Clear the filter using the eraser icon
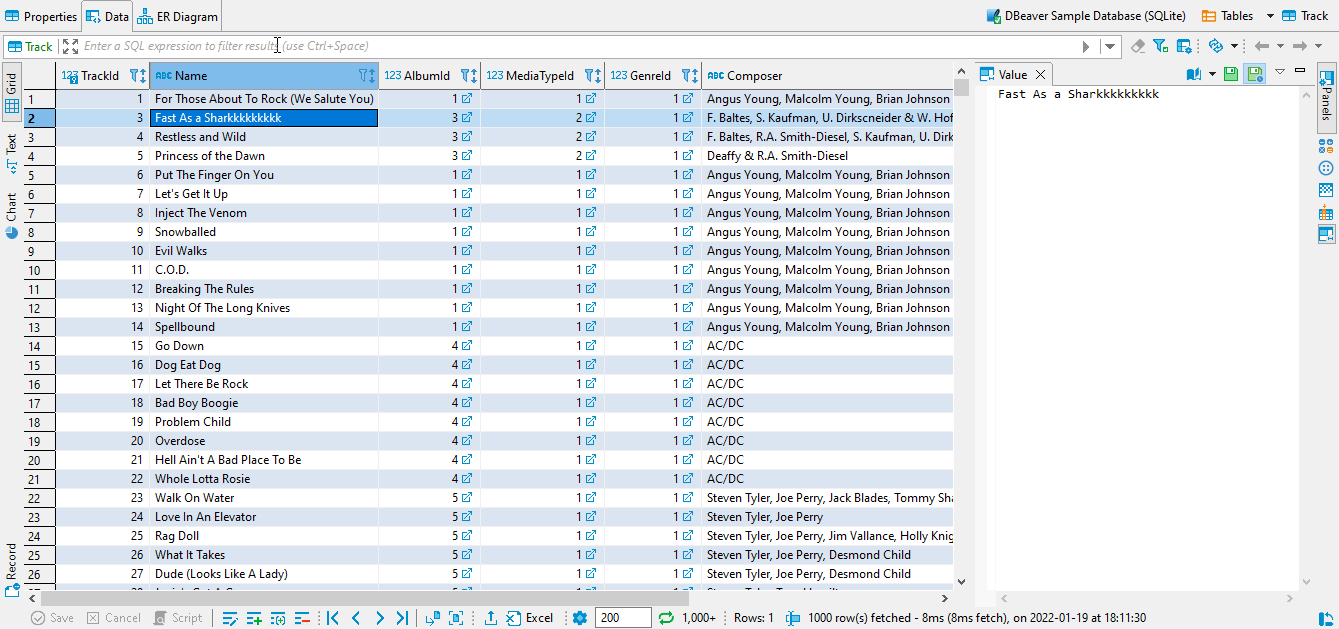This screenshot has height=629, width=1339. [x=1138, y=46]
